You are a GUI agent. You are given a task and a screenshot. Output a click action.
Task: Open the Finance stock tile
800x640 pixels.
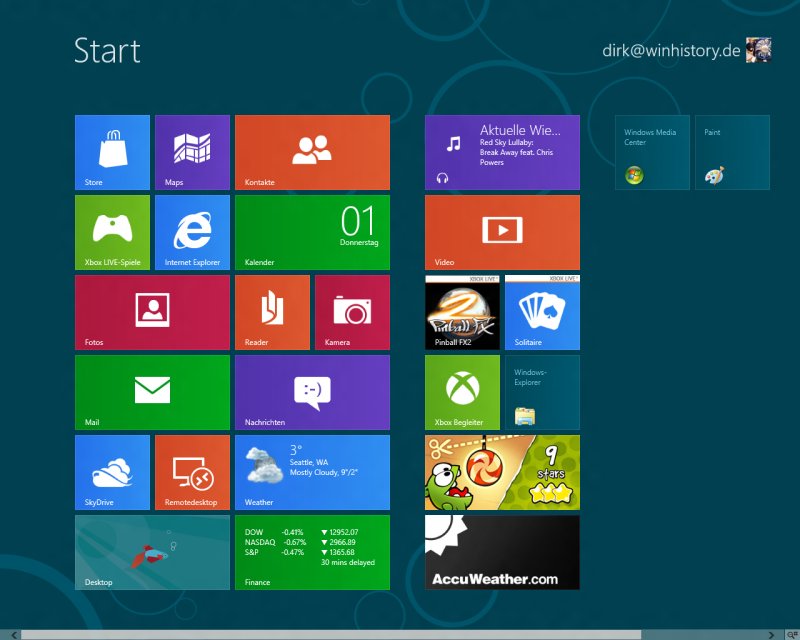[312, 553]
